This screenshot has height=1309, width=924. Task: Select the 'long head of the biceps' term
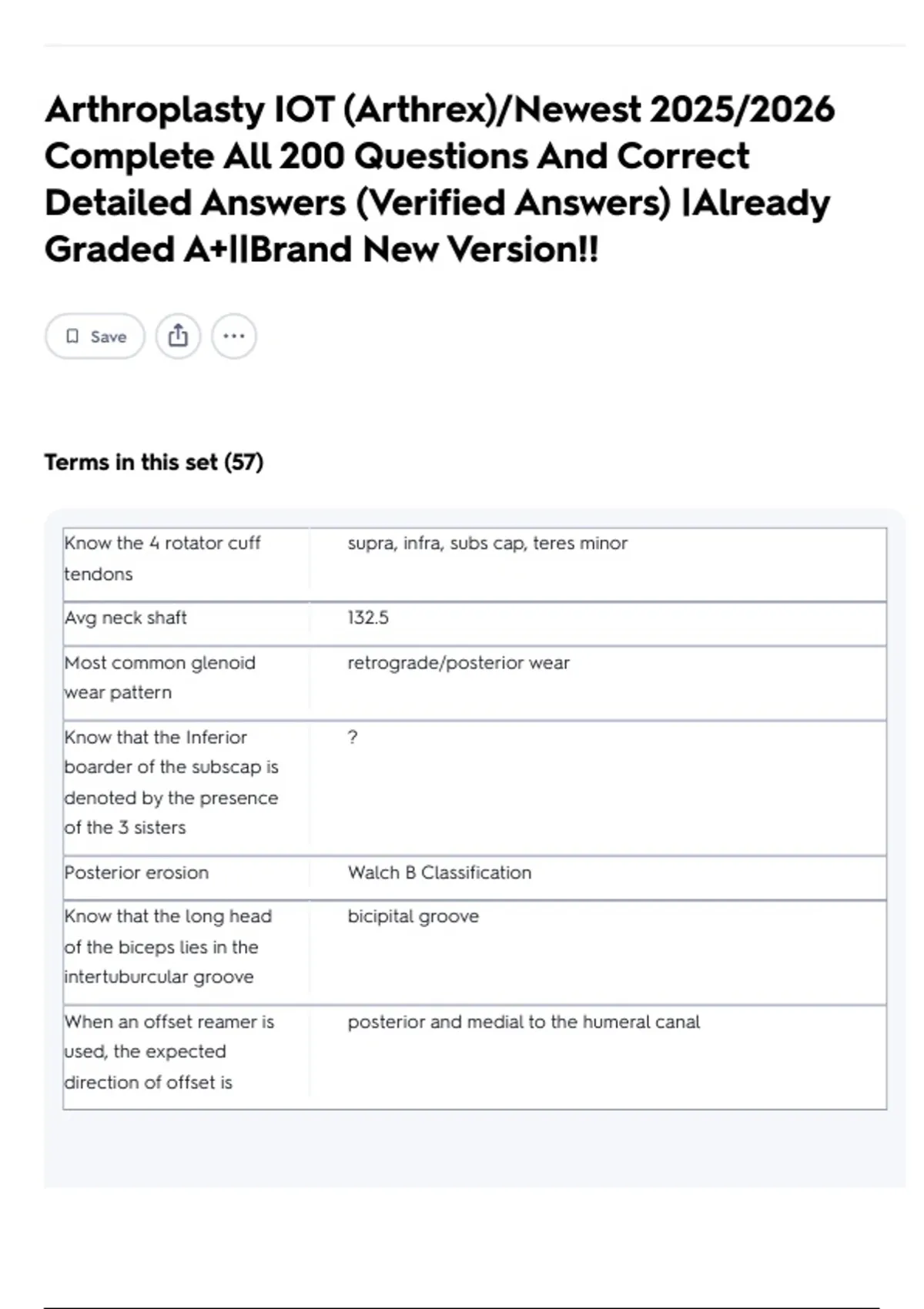coord(168,946)
